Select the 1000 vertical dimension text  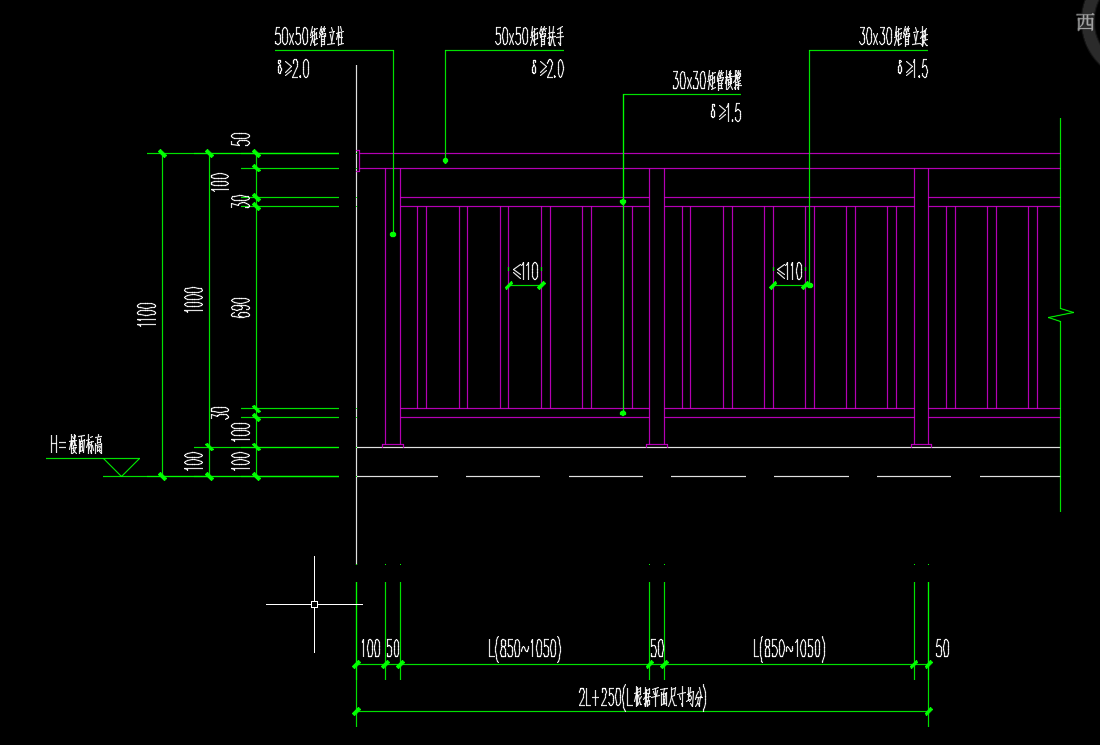click(x=195, y=300)
